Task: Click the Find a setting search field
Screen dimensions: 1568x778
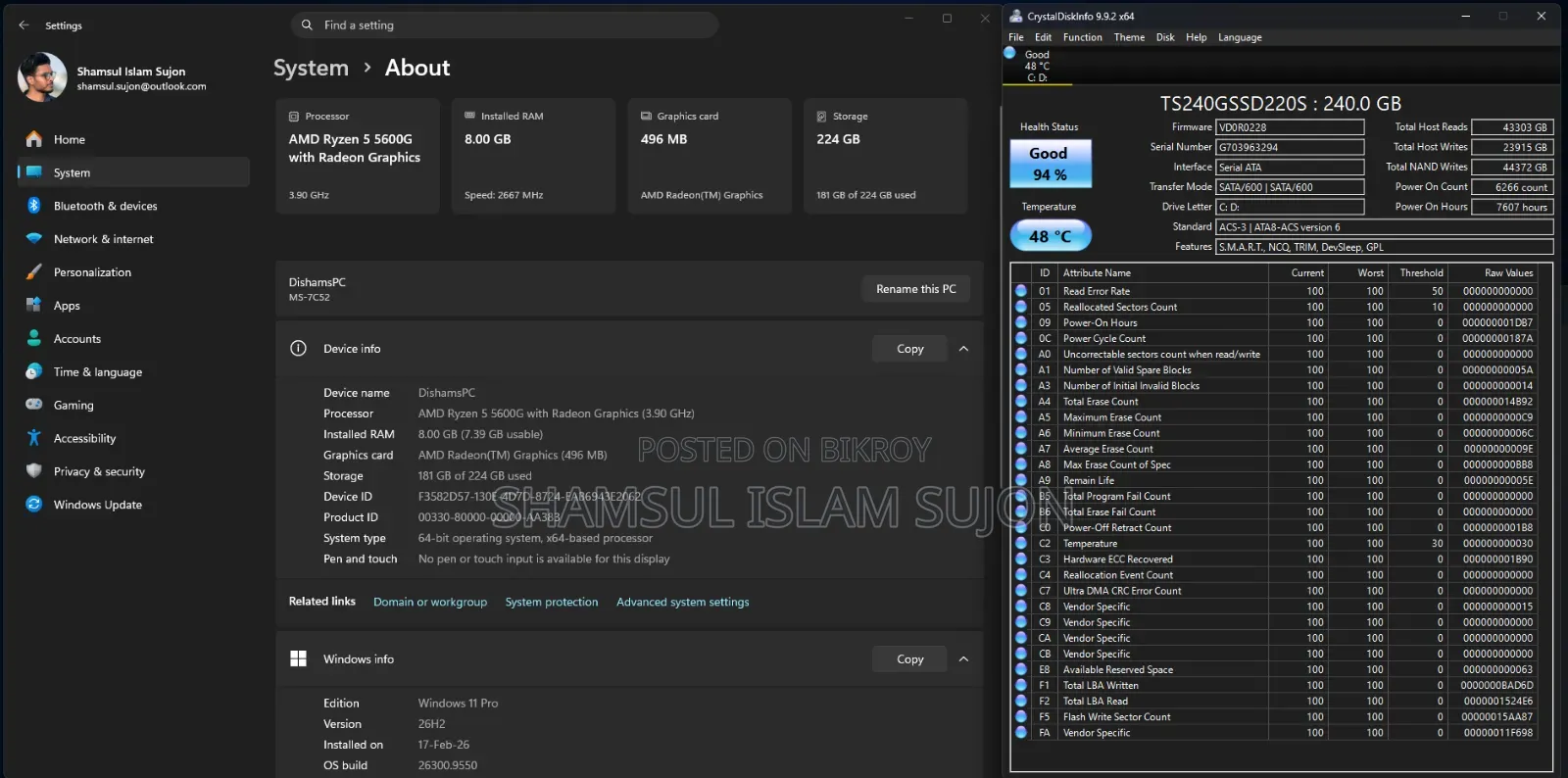Action: pyautogui.click(x=505, y=25)
